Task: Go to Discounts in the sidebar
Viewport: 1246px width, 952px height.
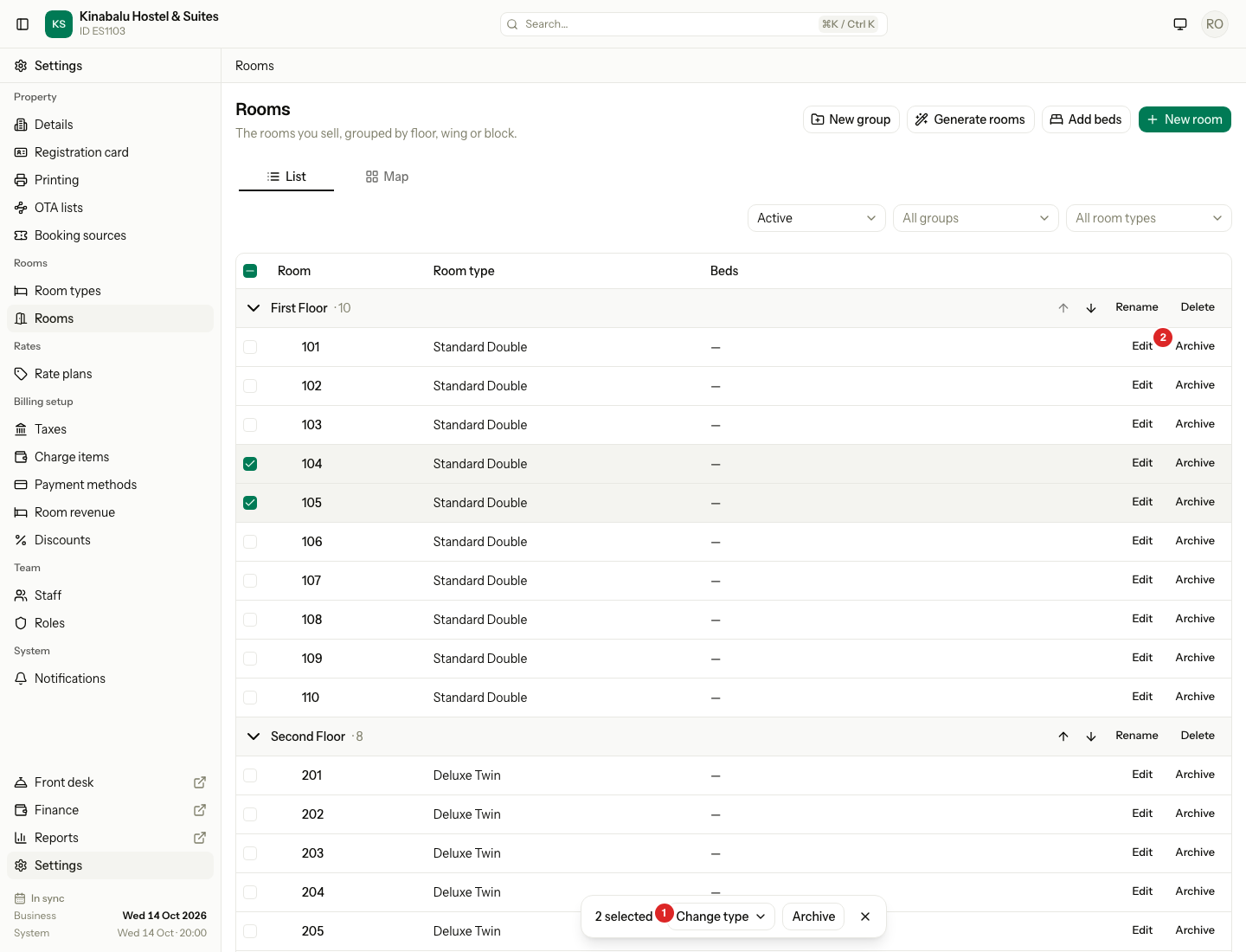Action: (110, 540)
